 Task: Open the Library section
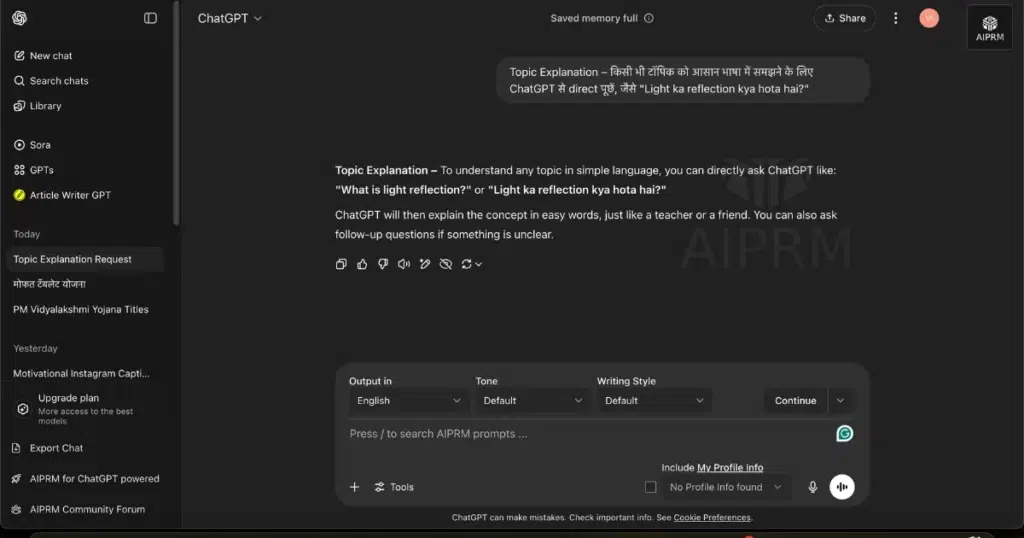pyautogui.click(x=37, y=106)
